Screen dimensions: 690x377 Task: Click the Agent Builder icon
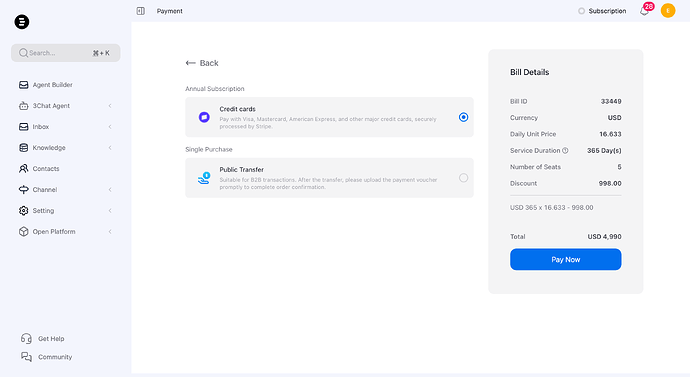pos(23,84)
